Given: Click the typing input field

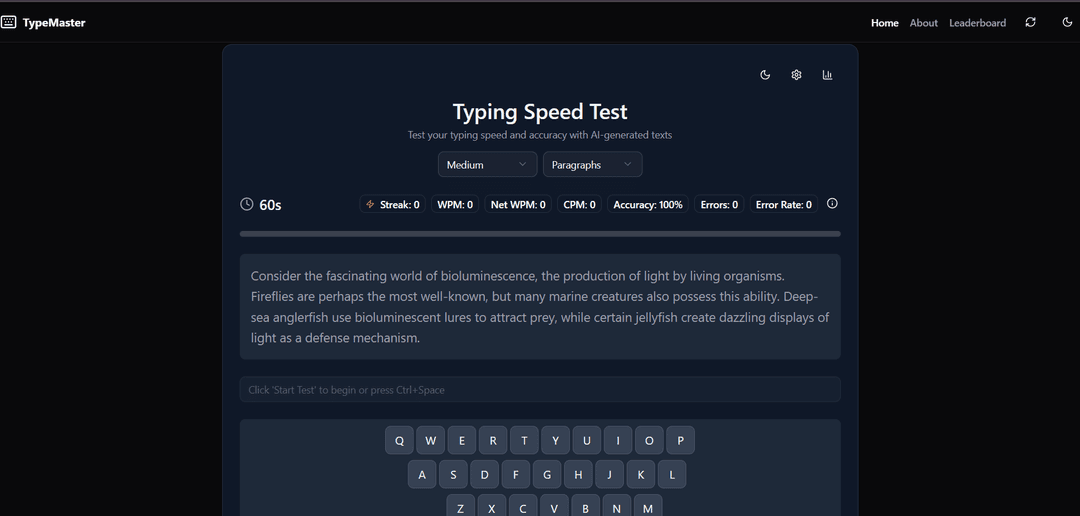Looking at the screenshot, I should coord(540,389).
